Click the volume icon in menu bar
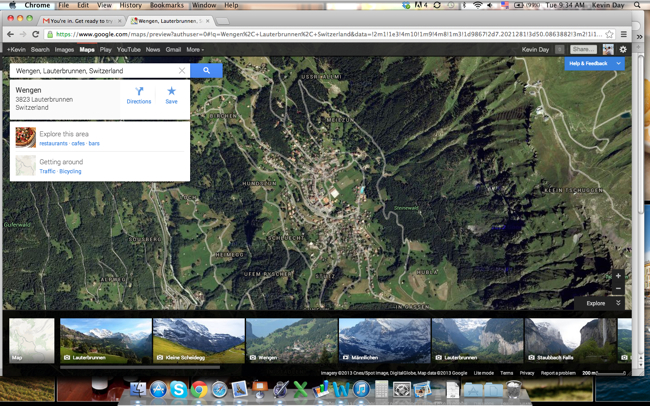The height and width of the screenshot is (406, 650). click(x=490, y=5)
